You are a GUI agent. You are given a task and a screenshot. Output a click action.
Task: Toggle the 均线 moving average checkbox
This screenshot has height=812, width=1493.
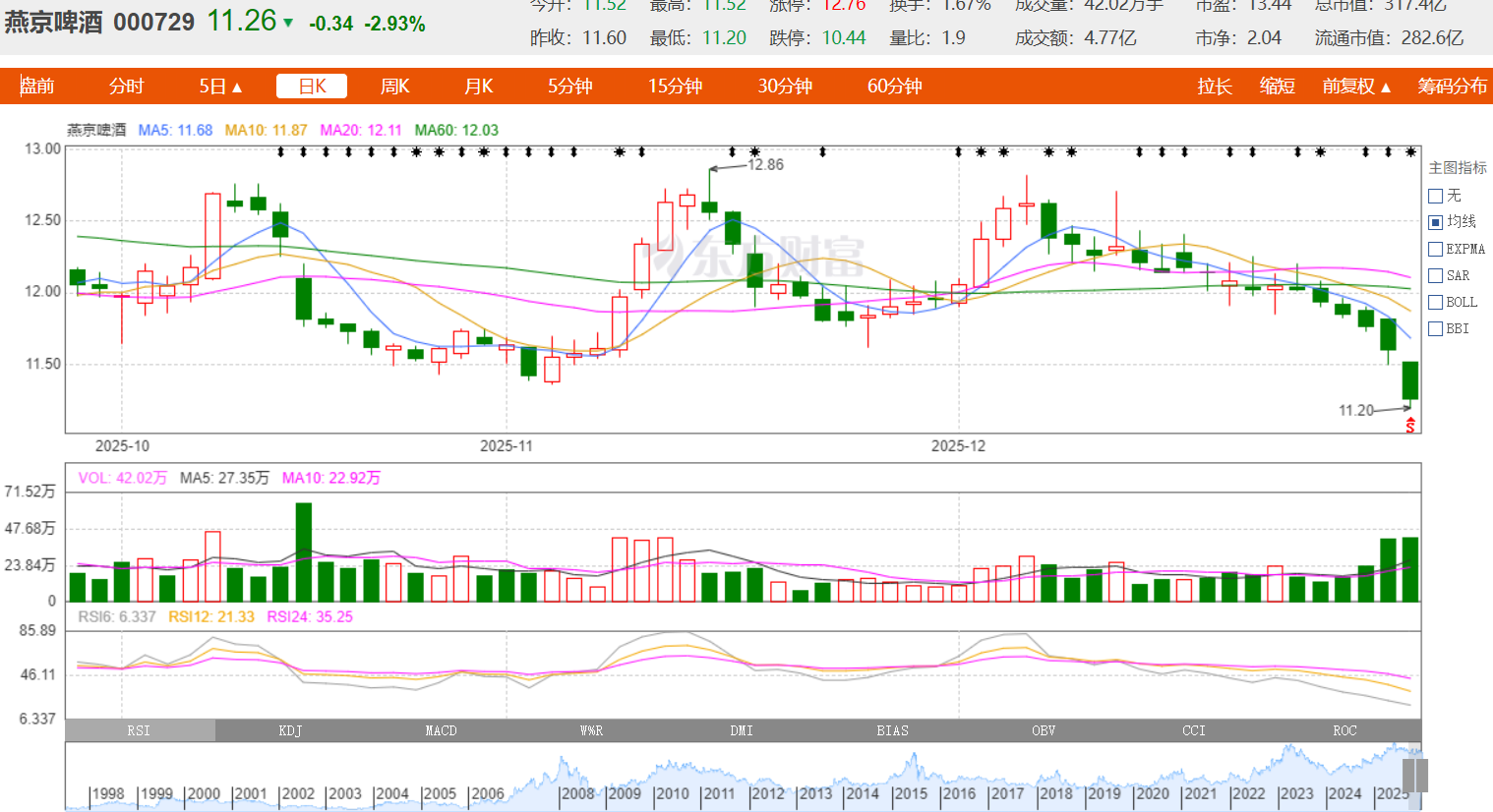[1435, 222]
